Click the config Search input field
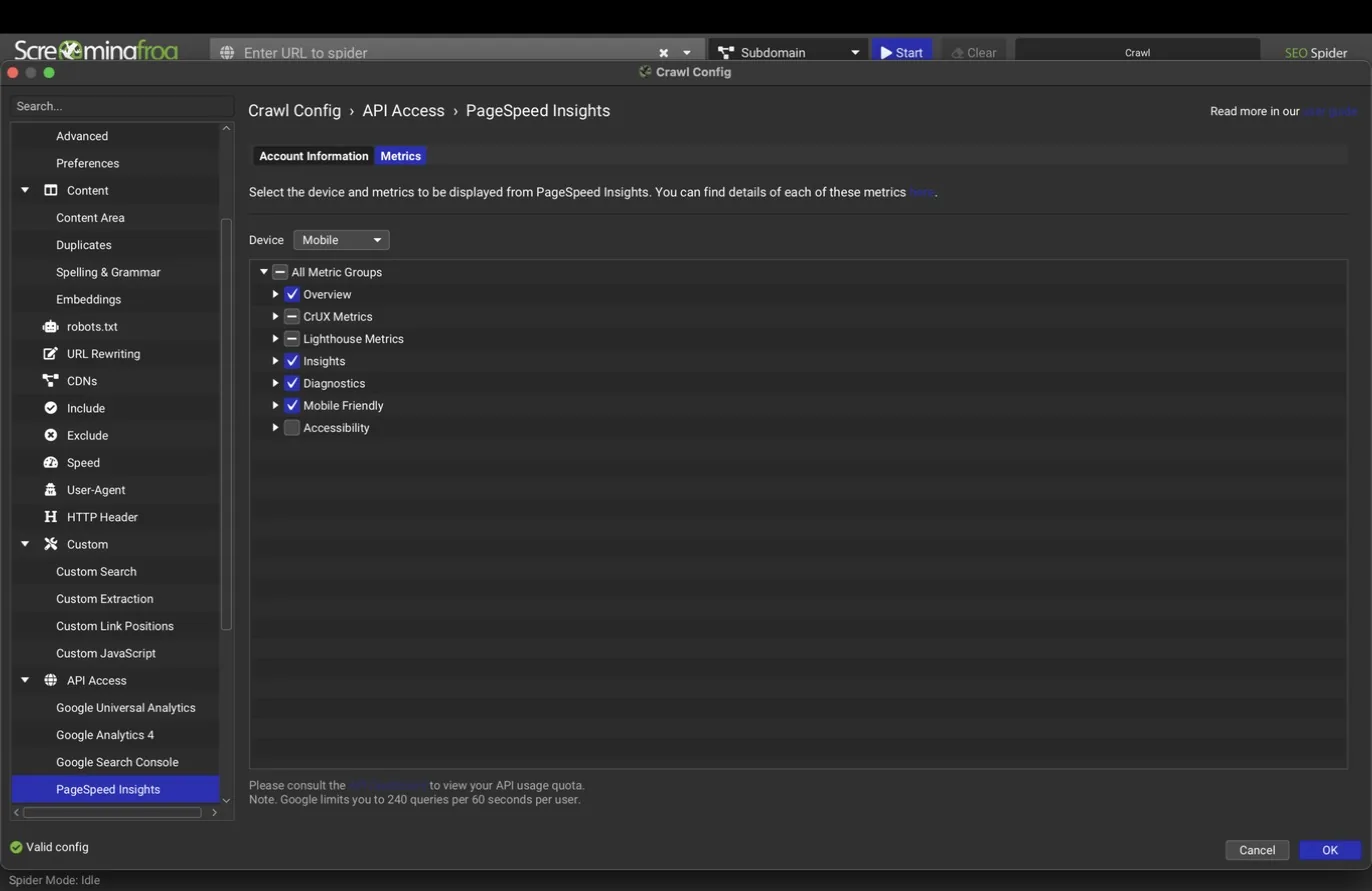The height and width of the screenshot is (891, 1372). pyautogui.click(x=122, y=106)
